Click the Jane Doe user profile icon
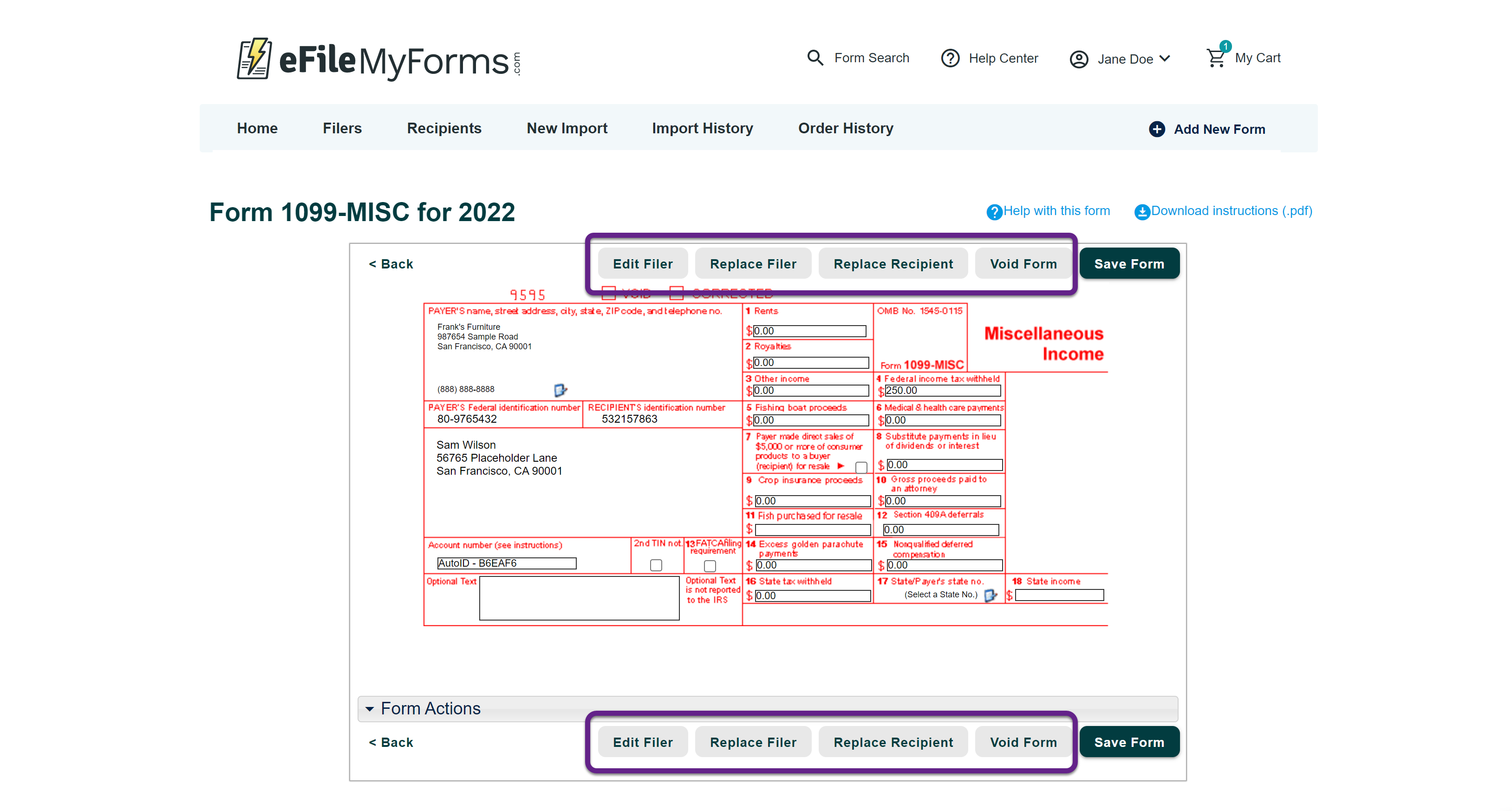The image size is (1512, 811). point(1078,59)
